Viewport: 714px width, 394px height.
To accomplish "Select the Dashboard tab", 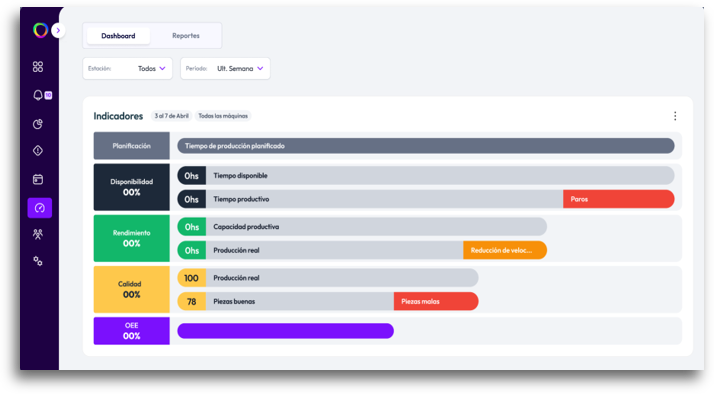I will pyautogui.click(x=118, y=36).
